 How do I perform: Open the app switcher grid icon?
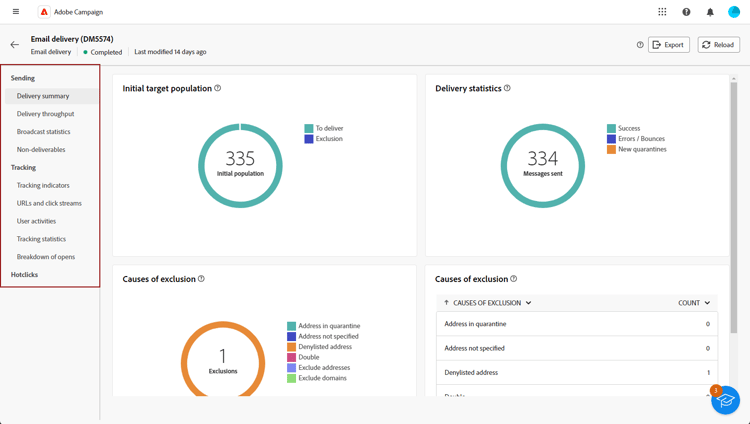point(662,12)
